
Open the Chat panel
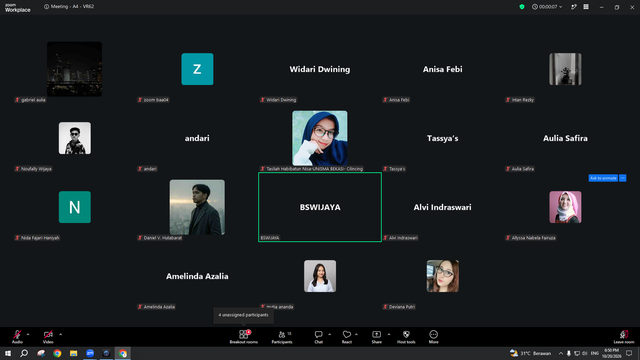318,337
